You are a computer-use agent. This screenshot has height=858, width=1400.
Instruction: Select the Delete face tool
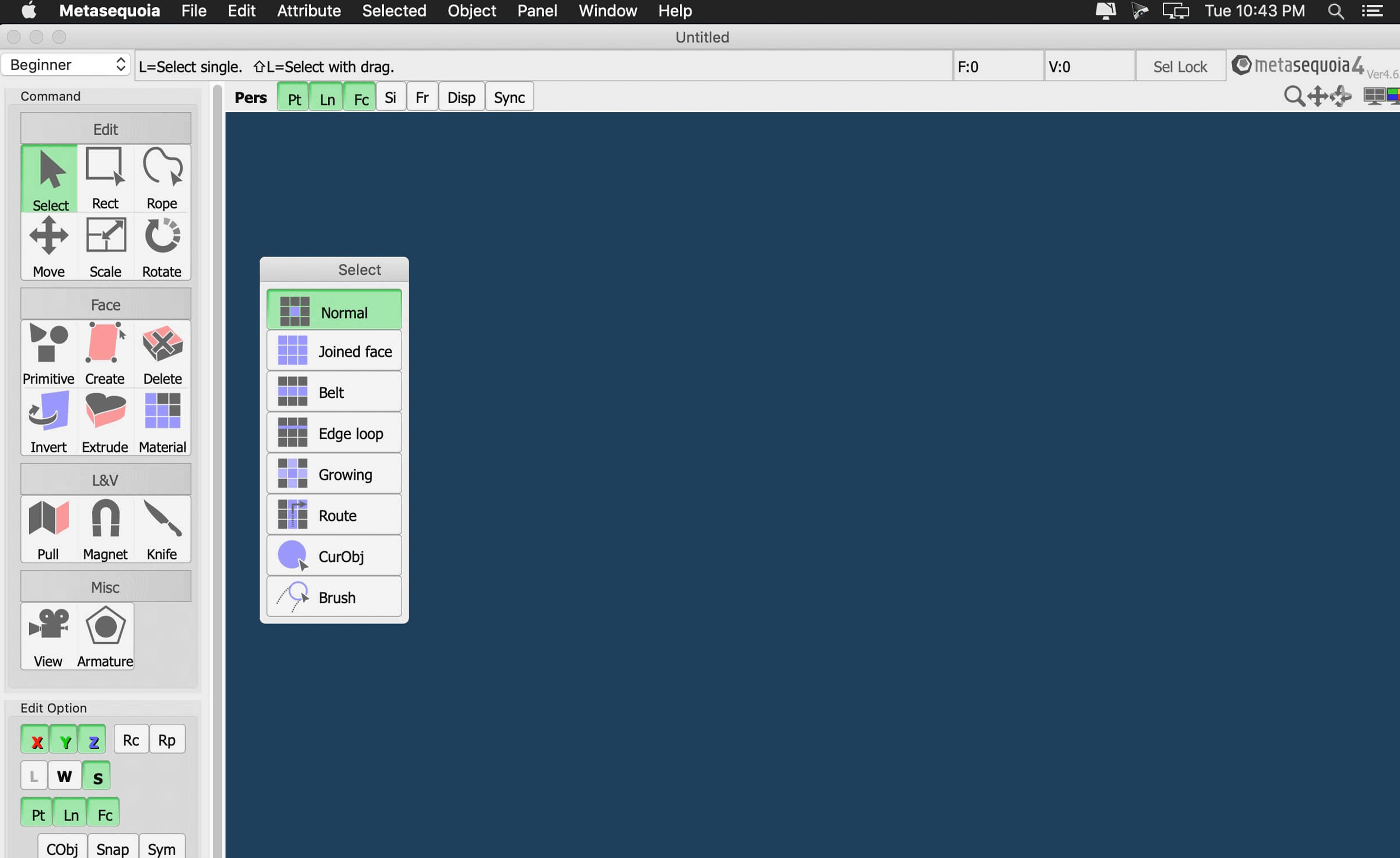click(162, 354)
